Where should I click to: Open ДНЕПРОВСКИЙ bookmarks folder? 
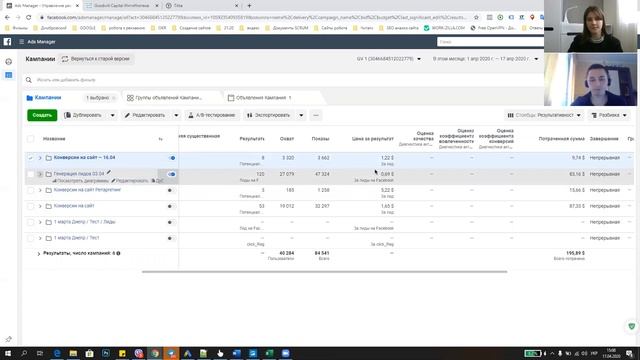coord(50,28)
